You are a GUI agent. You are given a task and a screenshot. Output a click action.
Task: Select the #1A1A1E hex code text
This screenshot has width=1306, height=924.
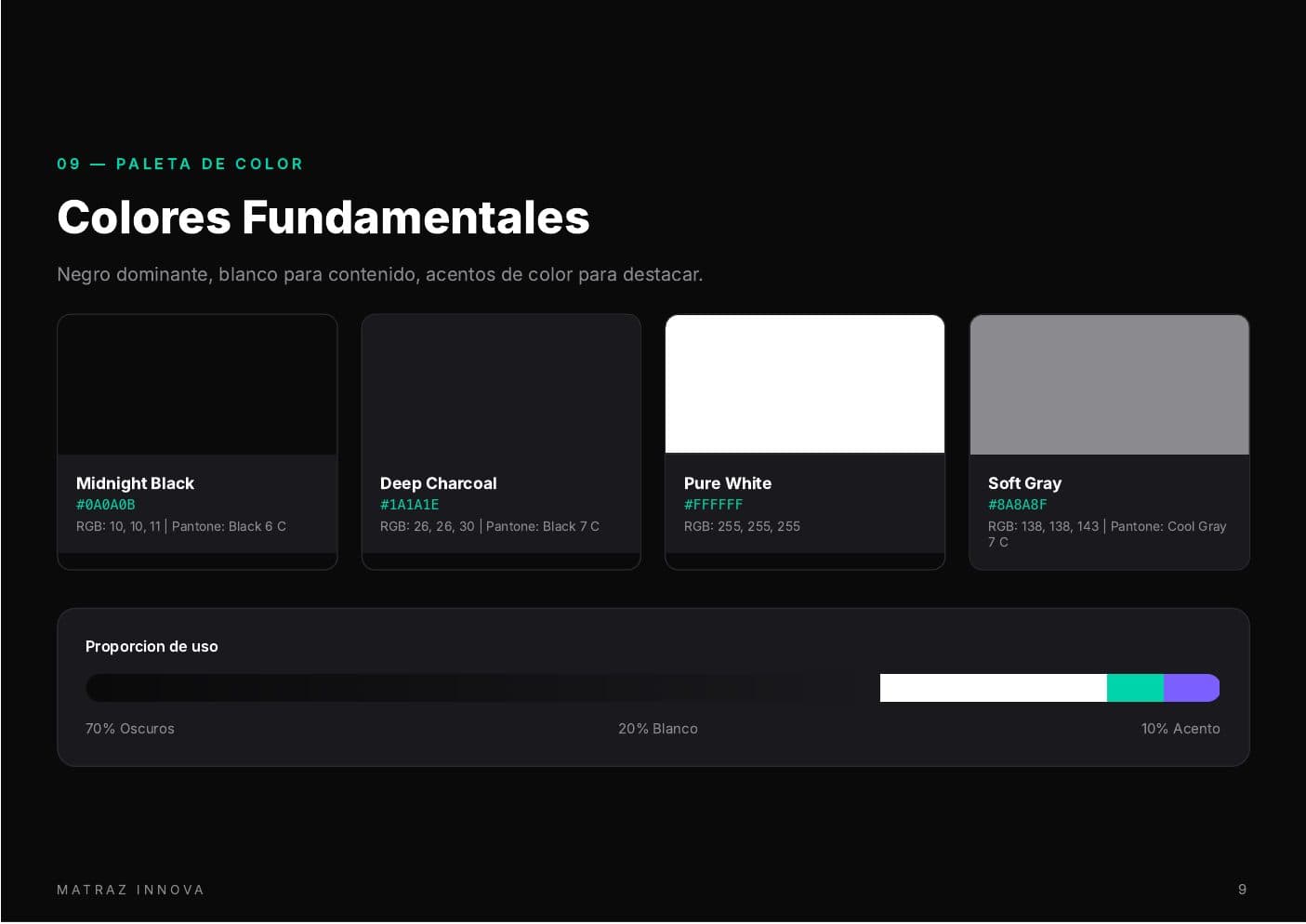pos(410,505)
